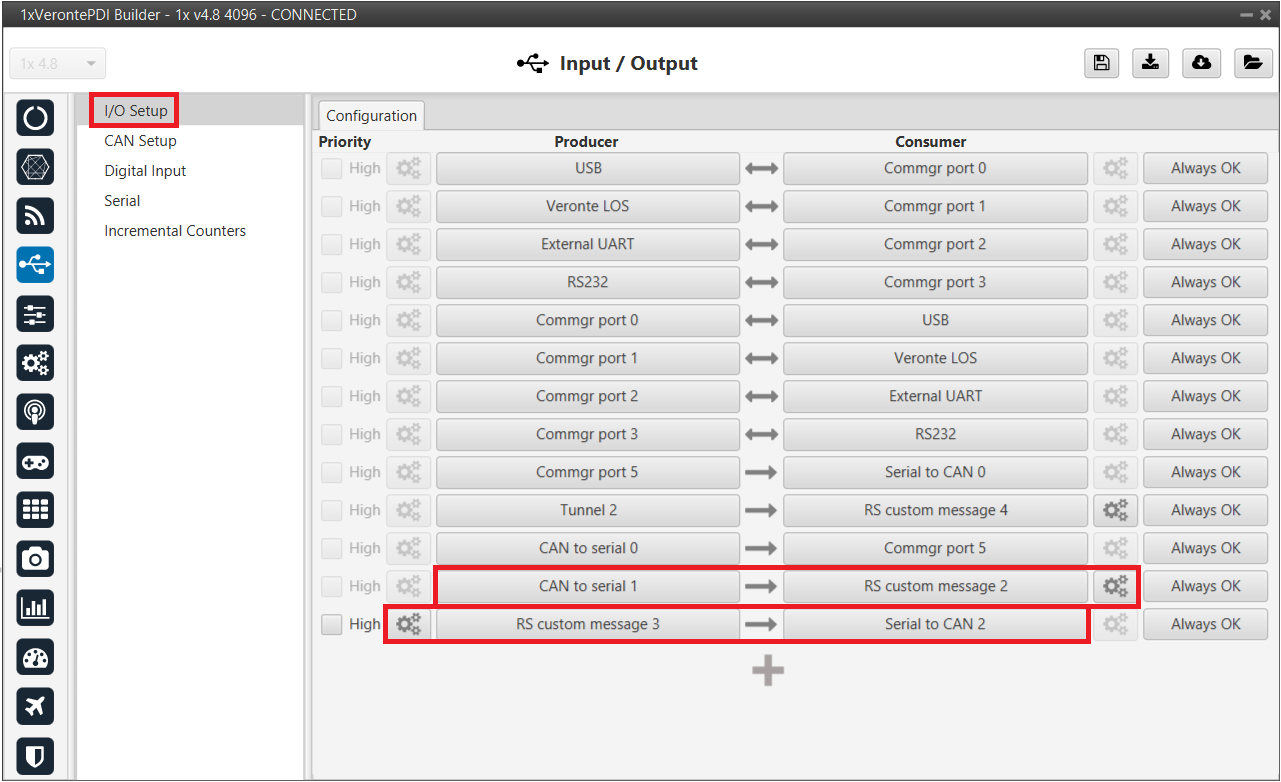This screenshot has width=1281, height=782.
Task: Configure RS custom message 2 via gear icon
Action: pyautogui.click(x=1114, y=587)
